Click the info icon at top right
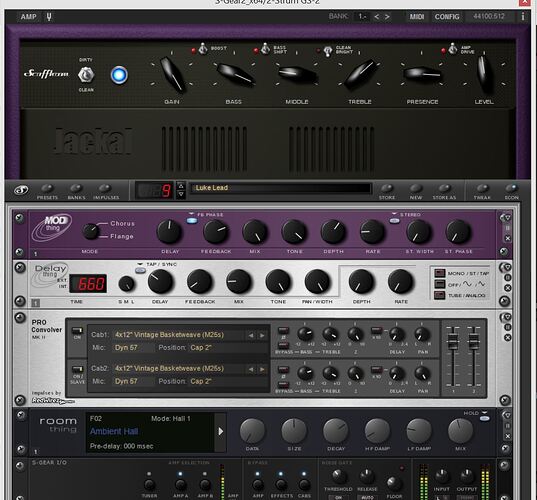Screen dimensions: 537x500 (x=523, y=16)
